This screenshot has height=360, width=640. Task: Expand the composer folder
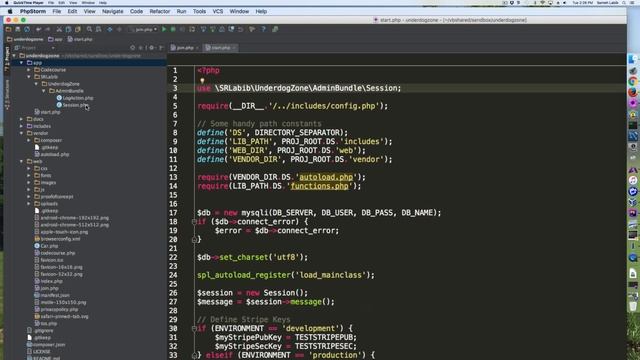click(x=29, y=140)
